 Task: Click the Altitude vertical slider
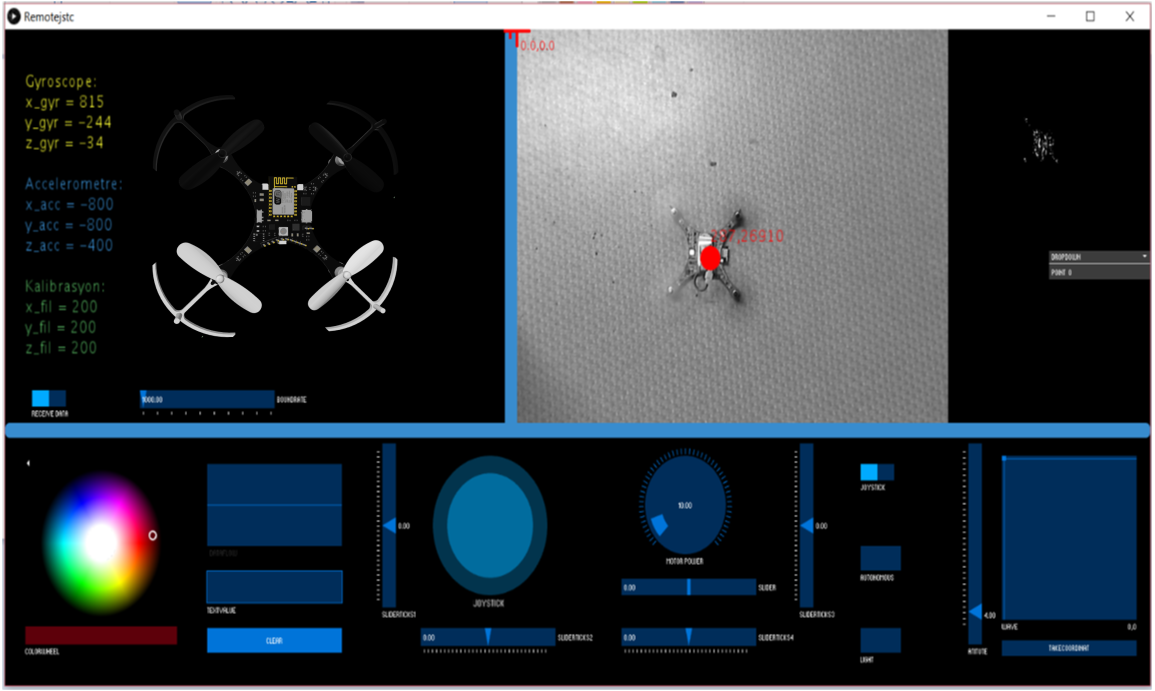(x=975, y=544)
